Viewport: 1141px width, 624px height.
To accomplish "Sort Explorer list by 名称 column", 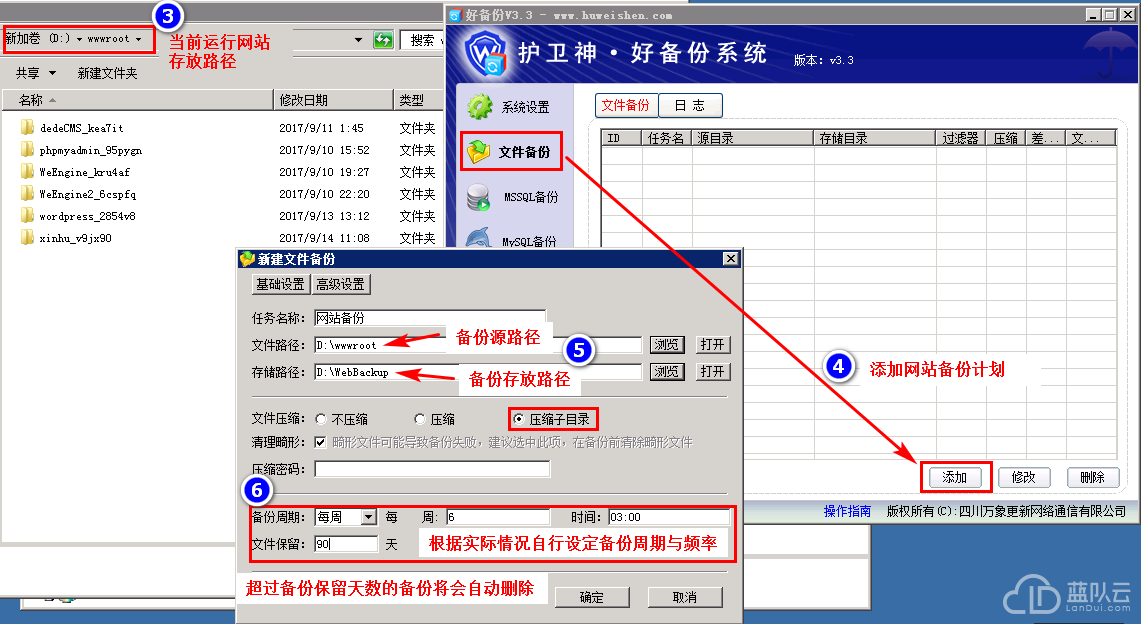I will click(x=138, y=100).
